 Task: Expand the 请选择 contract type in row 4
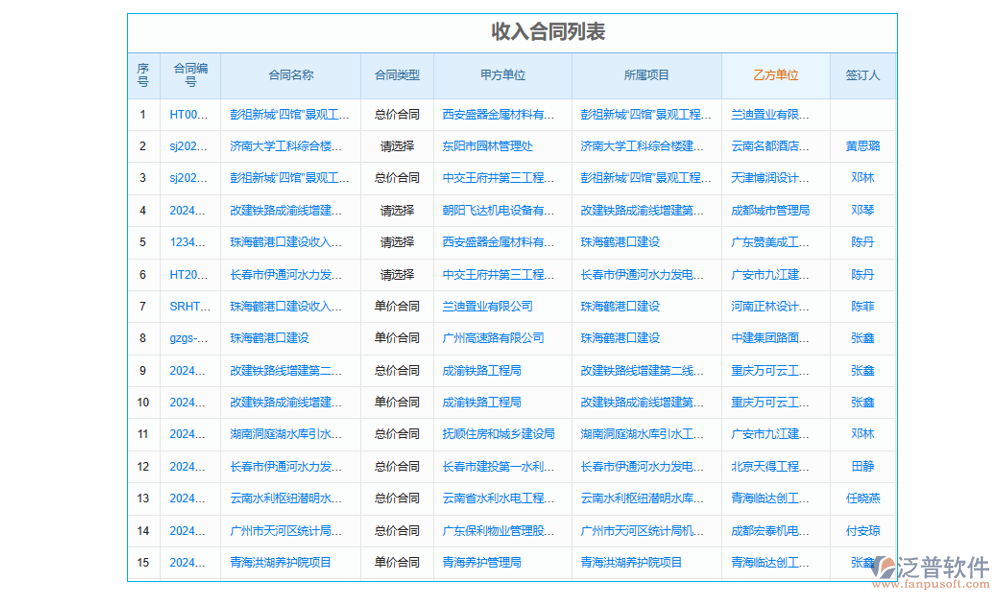[397, 210]
